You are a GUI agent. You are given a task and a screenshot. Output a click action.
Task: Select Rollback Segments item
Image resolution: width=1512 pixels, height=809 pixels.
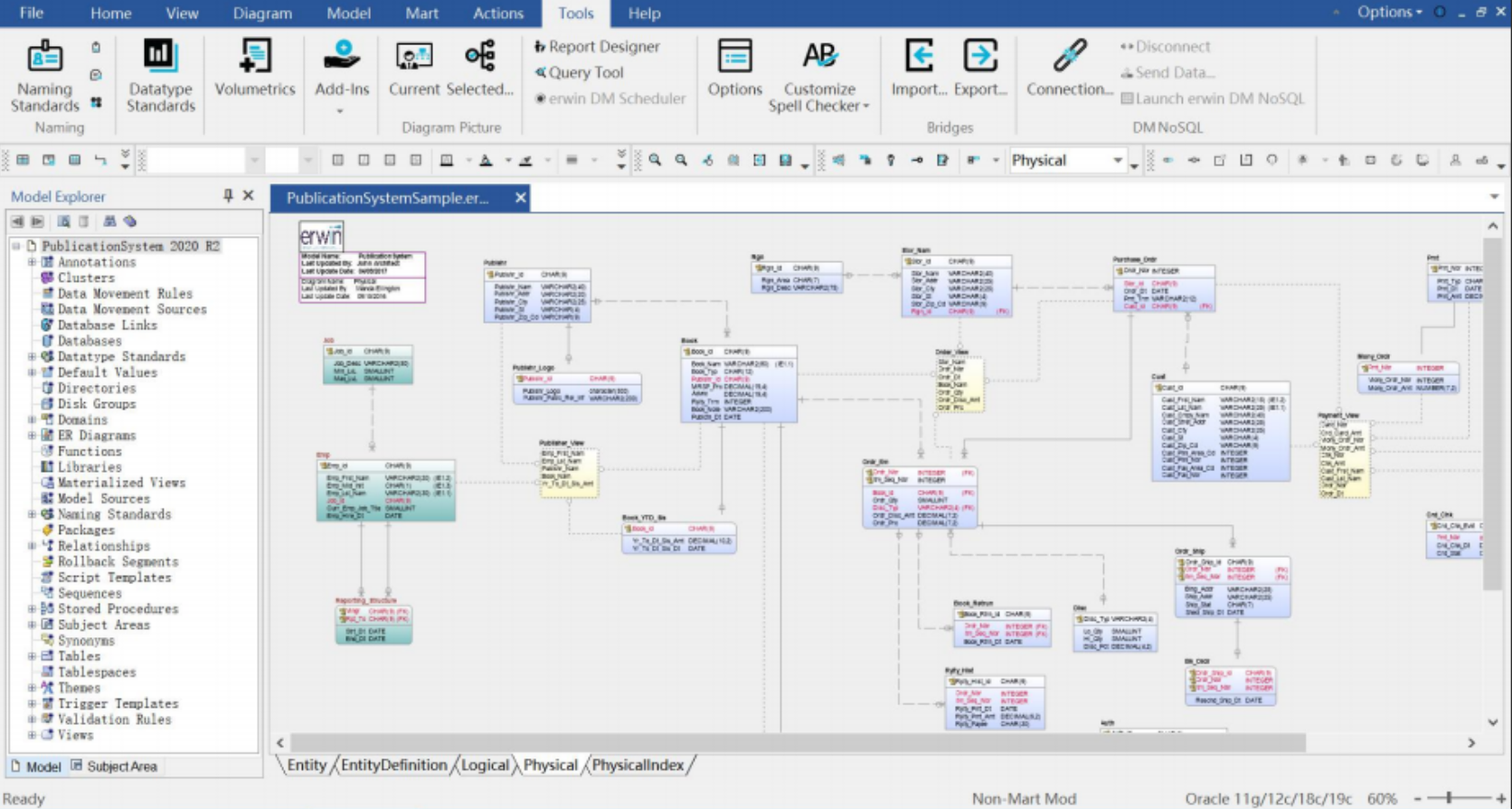pos(118,561)
